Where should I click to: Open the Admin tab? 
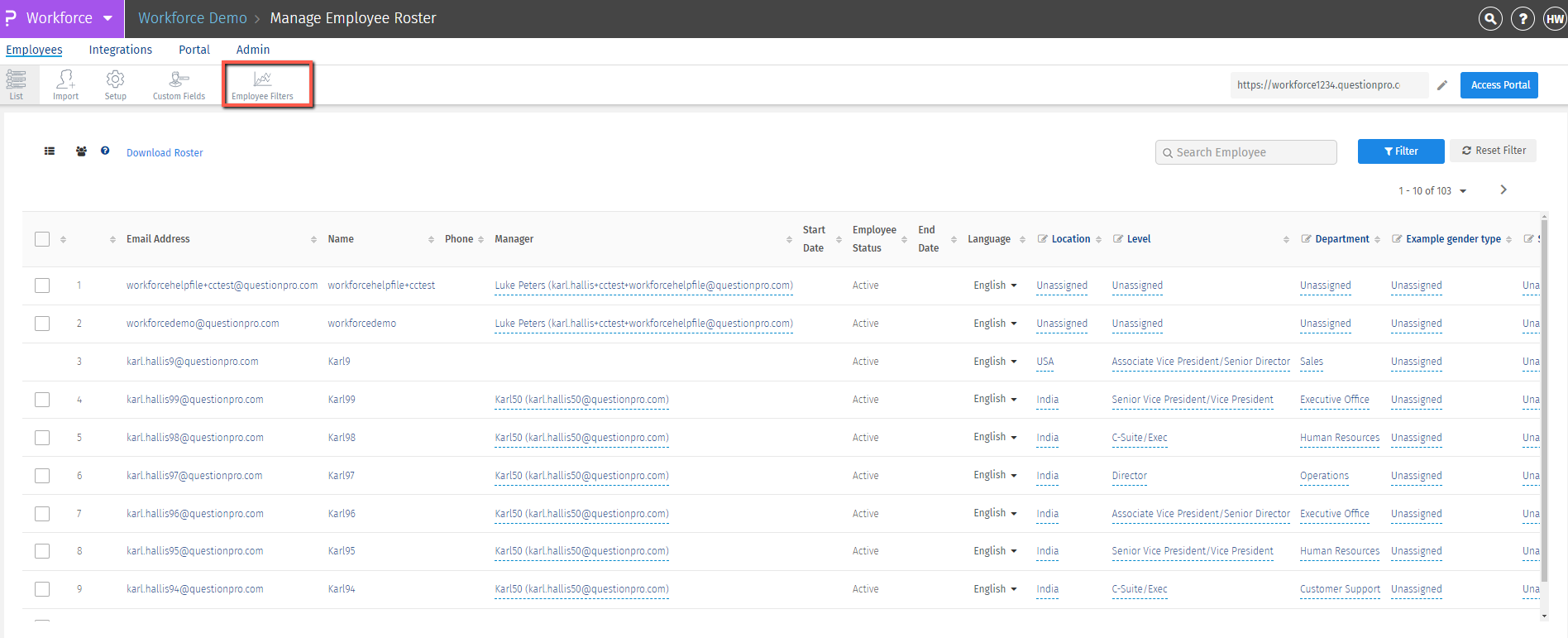click(x=252, y=50)
